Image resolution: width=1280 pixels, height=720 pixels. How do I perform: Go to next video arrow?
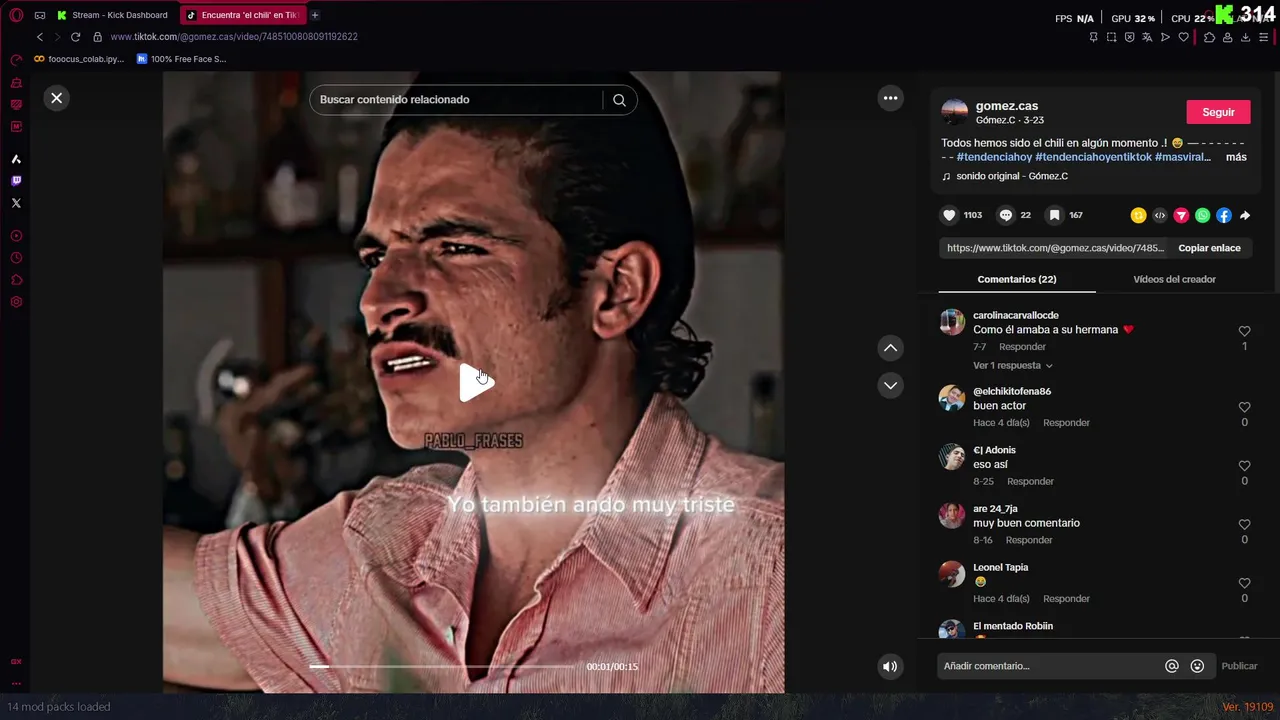[890, 385]
